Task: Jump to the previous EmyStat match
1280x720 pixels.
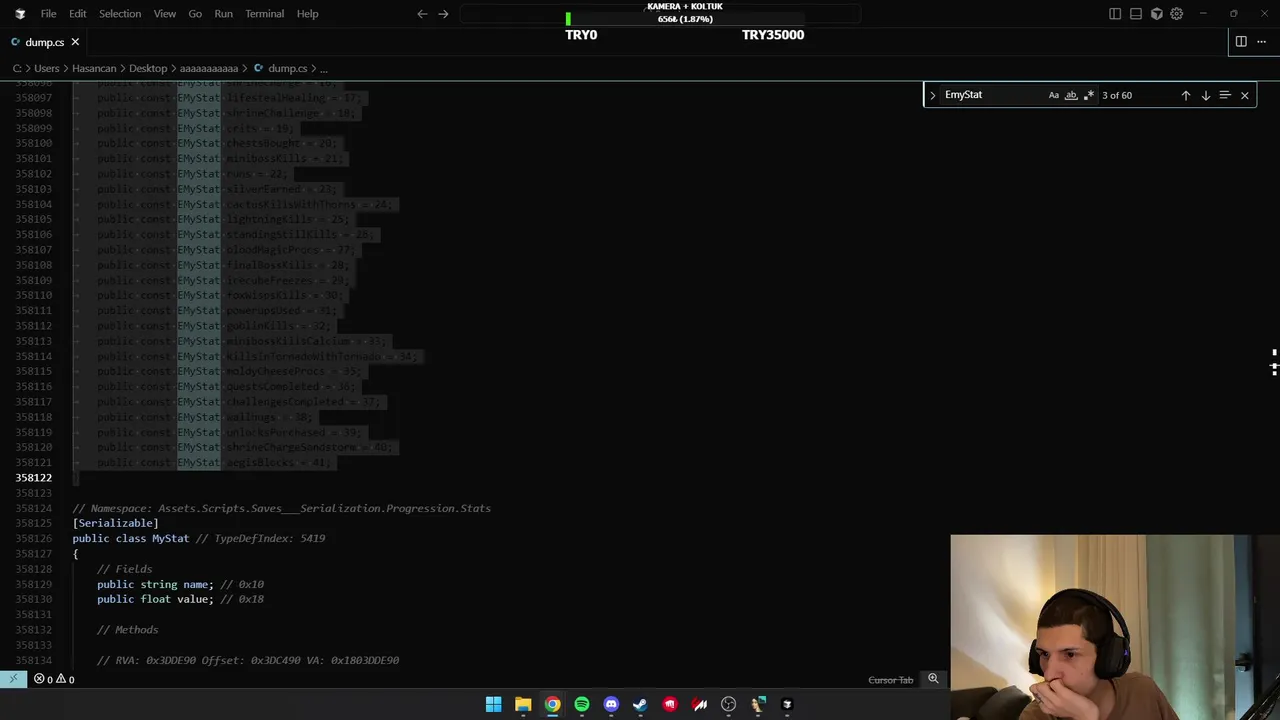Action: [1186, 95]
